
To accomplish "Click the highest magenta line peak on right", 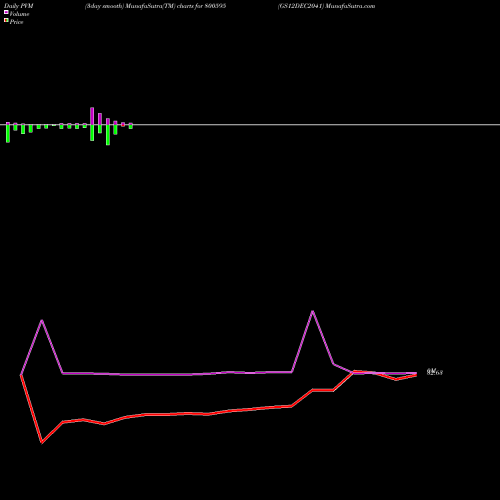I will click(x=312, y=311).
